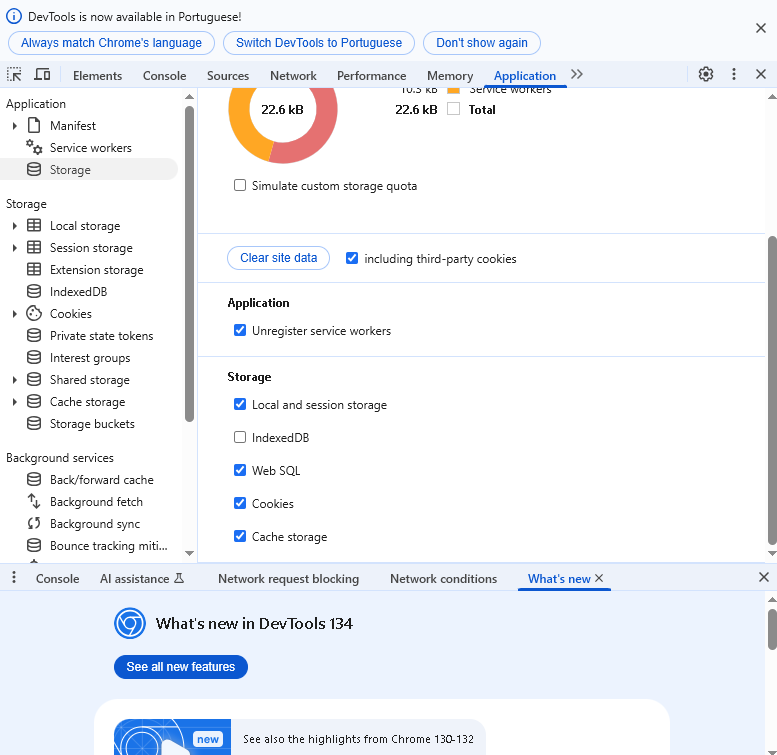Viewport: 777px width, 755px height.
Task: Click the Storage database icon in Application section
Action: coord(34,169)
